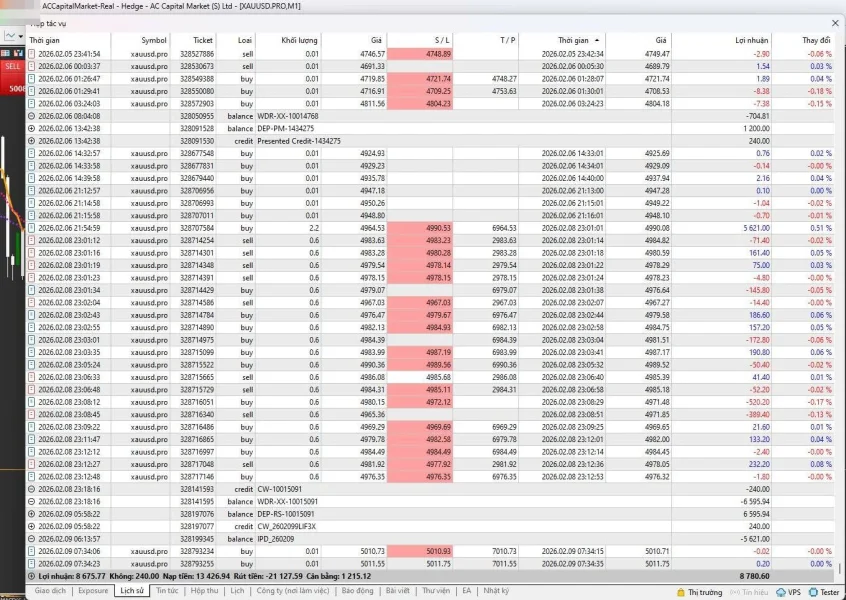Select the ticket number 328717146
Viewport: 846px width, 600px height.
(x=197, y=477)
